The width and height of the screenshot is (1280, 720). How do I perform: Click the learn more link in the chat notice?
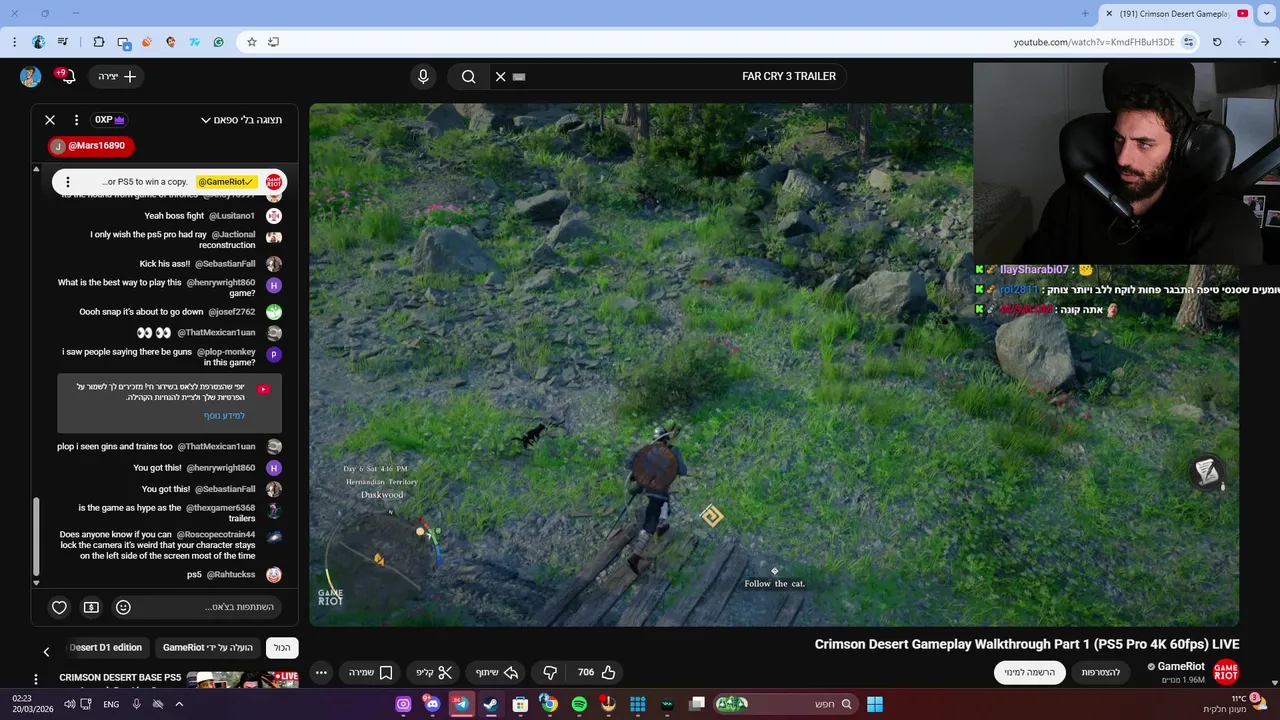[224, 415]
